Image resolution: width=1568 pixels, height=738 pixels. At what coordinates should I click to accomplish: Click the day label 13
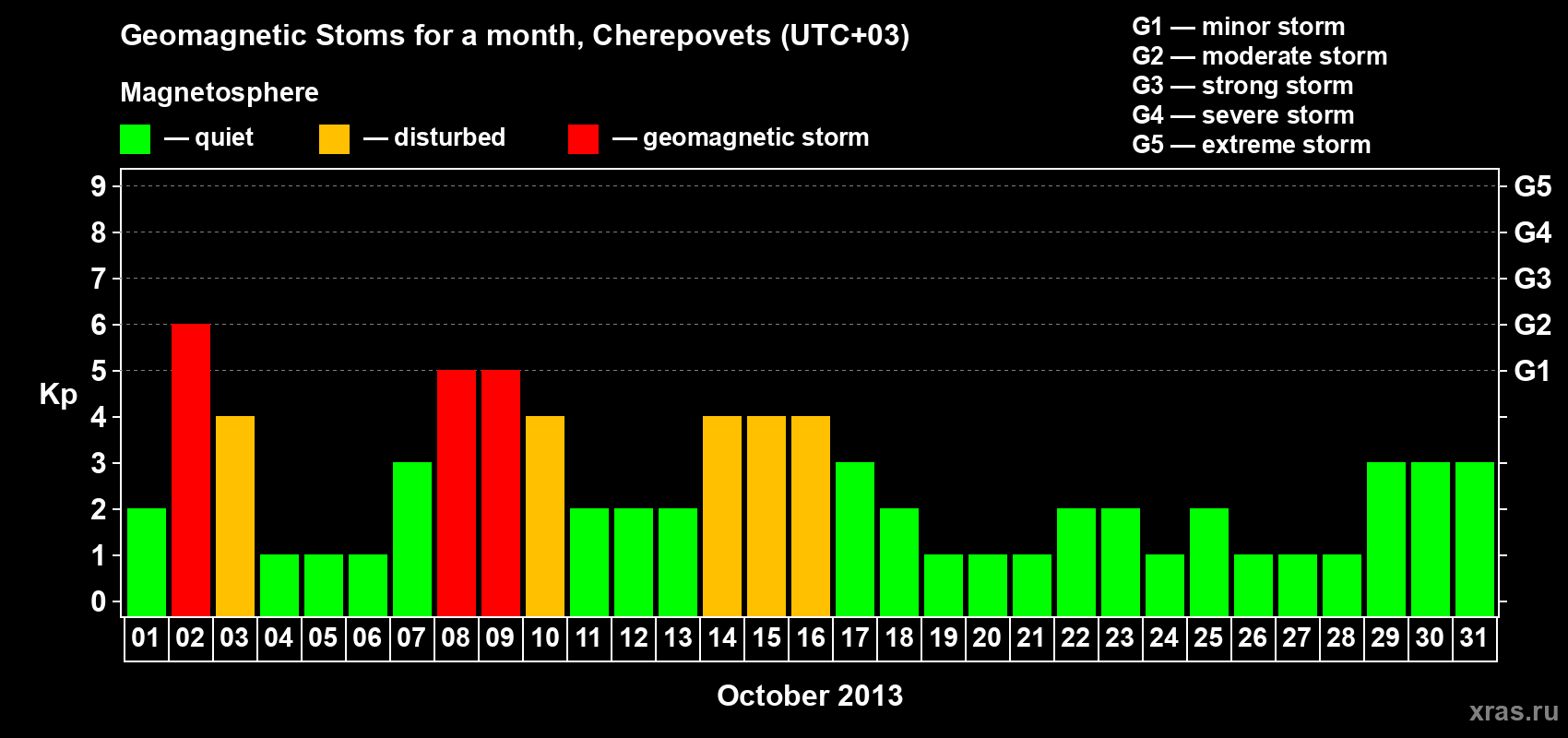click(x=677, y=638)
